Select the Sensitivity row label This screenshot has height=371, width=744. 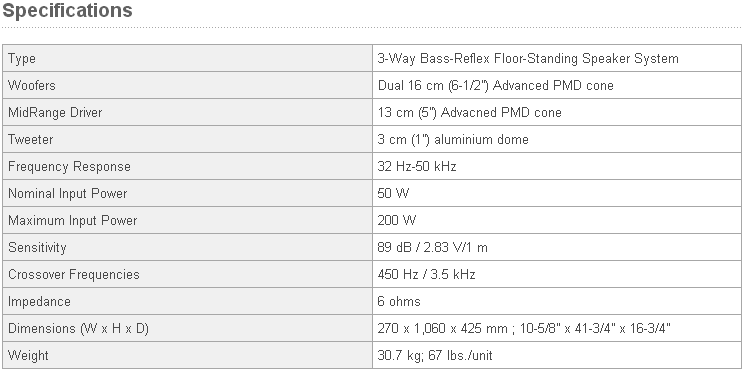click(x=37, y=248)
